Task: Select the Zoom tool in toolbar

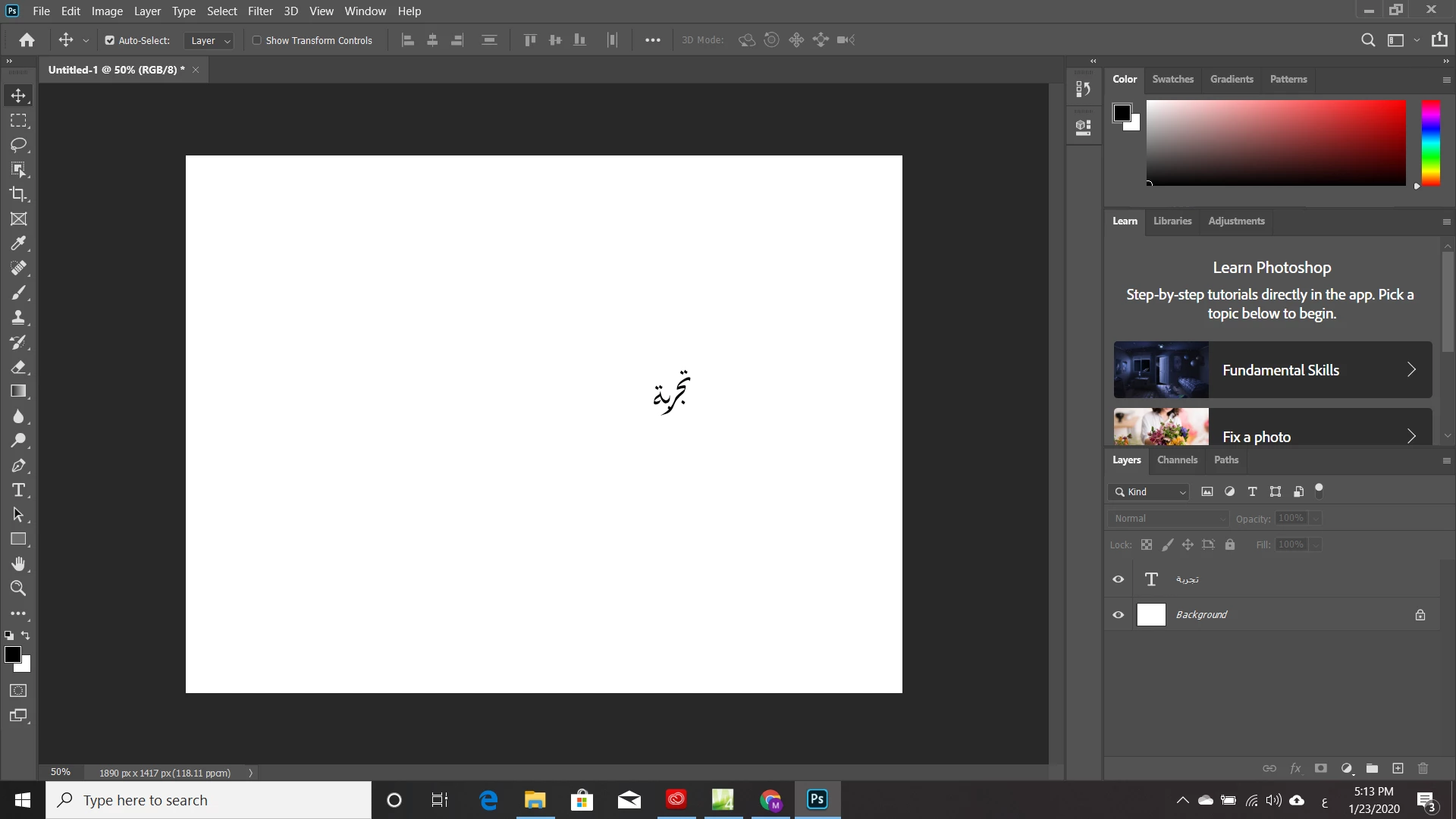Action: pyautogui.click(x=18, y=588)
